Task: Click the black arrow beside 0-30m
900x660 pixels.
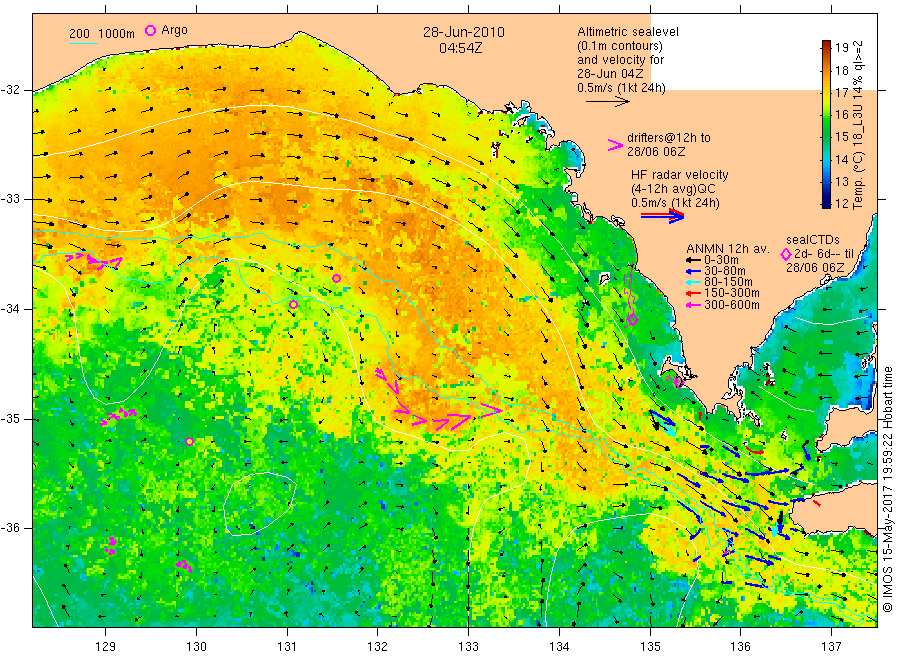Action: 694,260
